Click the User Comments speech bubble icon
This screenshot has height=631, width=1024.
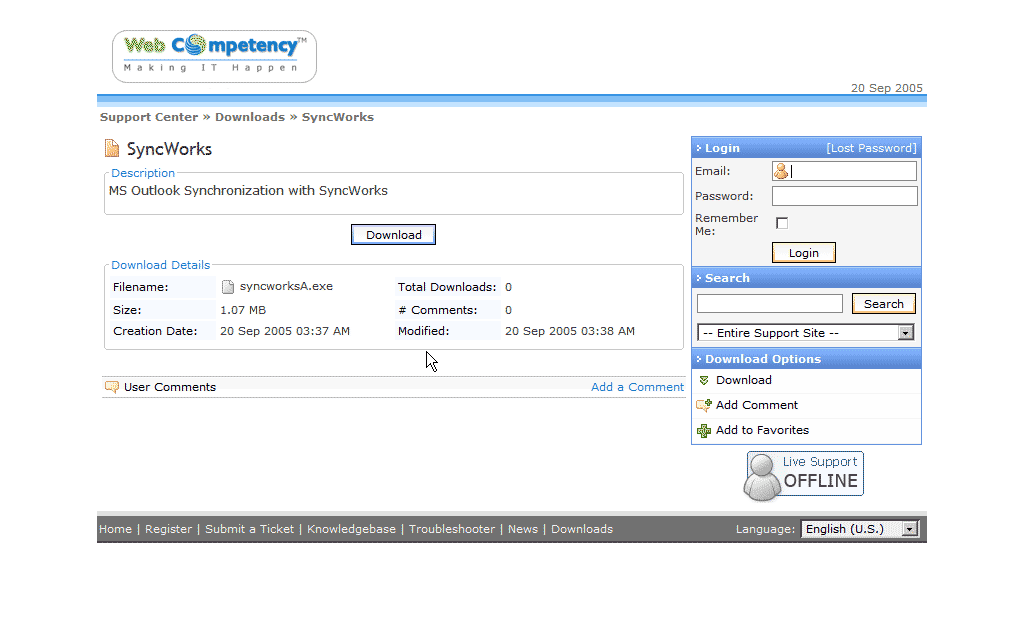point(112,387)
